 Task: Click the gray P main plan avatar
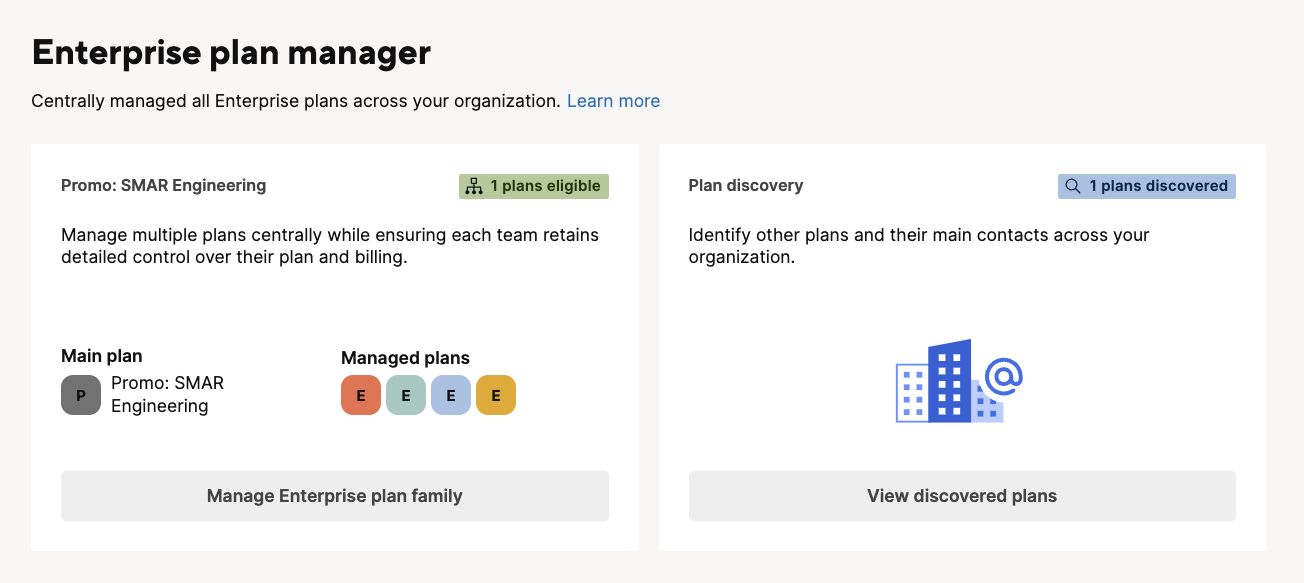pyautogui.click(x=81, y=395)
